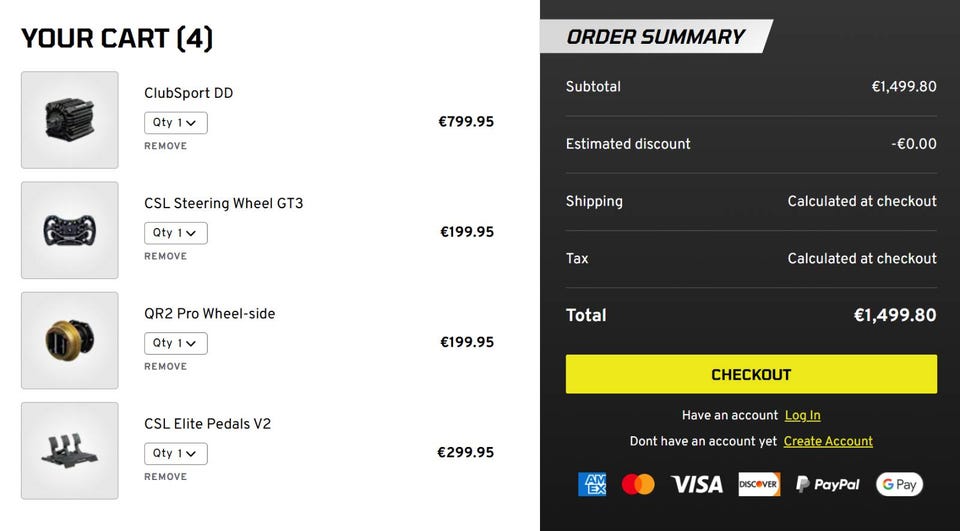Remove QR2 Pro Wheel-side from cart
The image size is (960, 531).
[x=165, y=366]
